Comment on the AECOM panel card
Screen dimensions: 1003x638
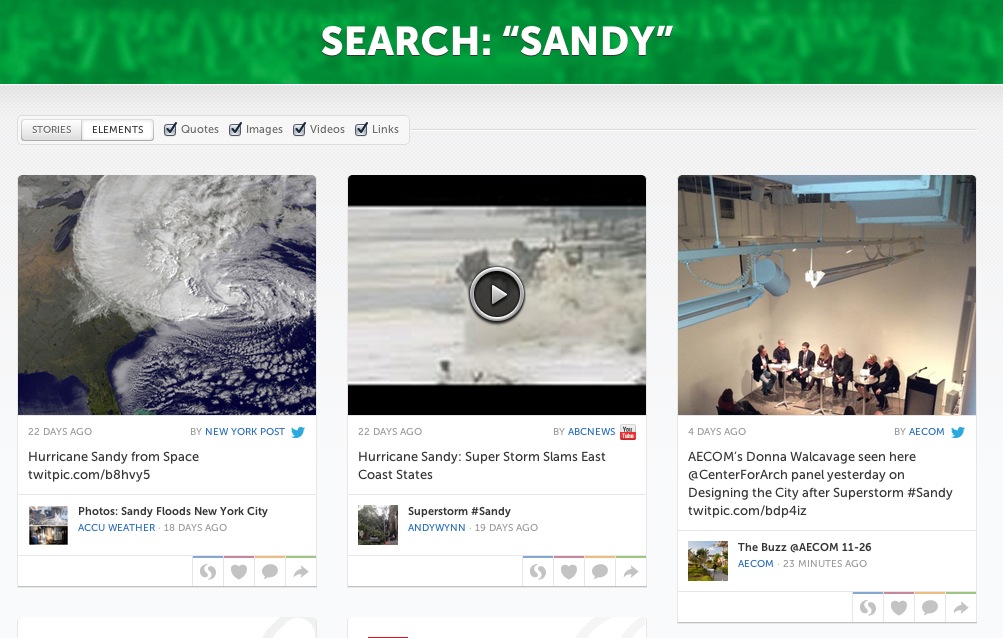tap(930, 607)
